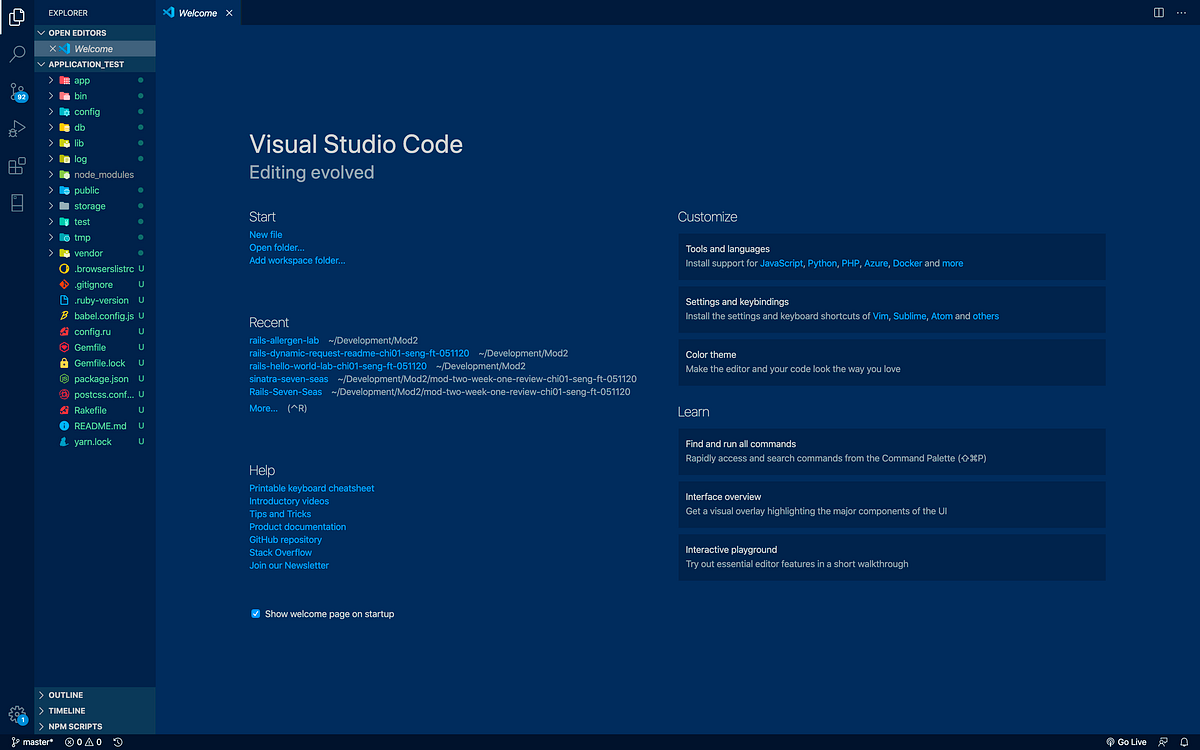The image size is (1200, 750).
Task: Expand the NPM Scripts panel
Action: (x=95, y=726)
